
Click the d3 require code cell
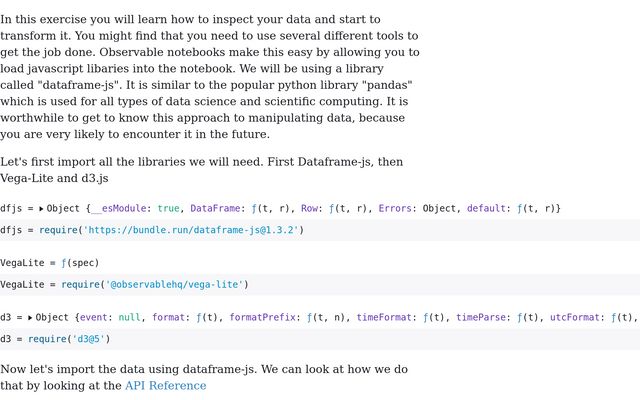[x=320, y=339]
